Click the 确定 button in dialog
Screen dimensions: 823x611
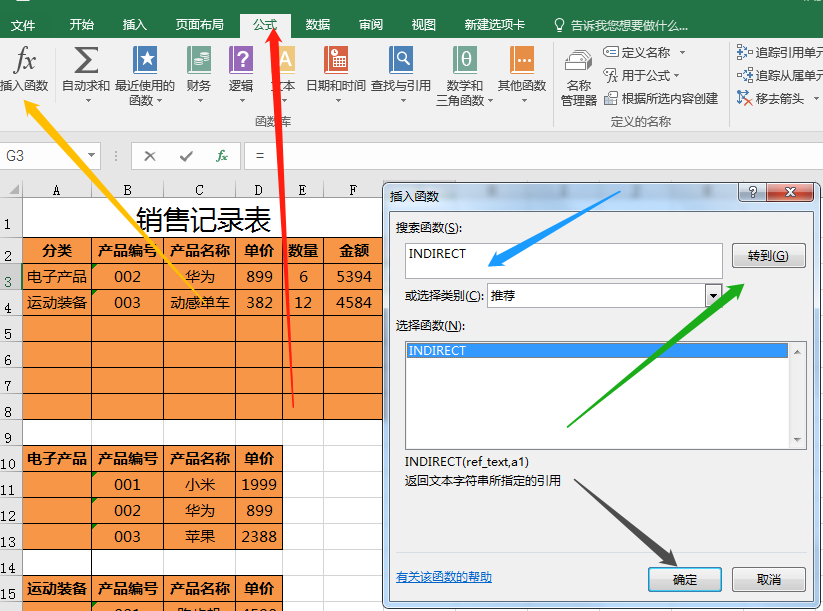(685, 579)
